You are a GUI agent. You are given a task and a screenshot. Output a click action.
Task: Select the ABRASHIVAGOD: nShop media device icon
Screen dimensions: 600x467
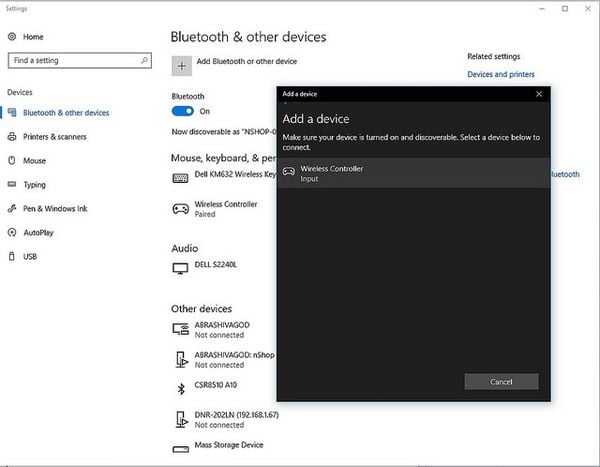[x=181, y=359]
